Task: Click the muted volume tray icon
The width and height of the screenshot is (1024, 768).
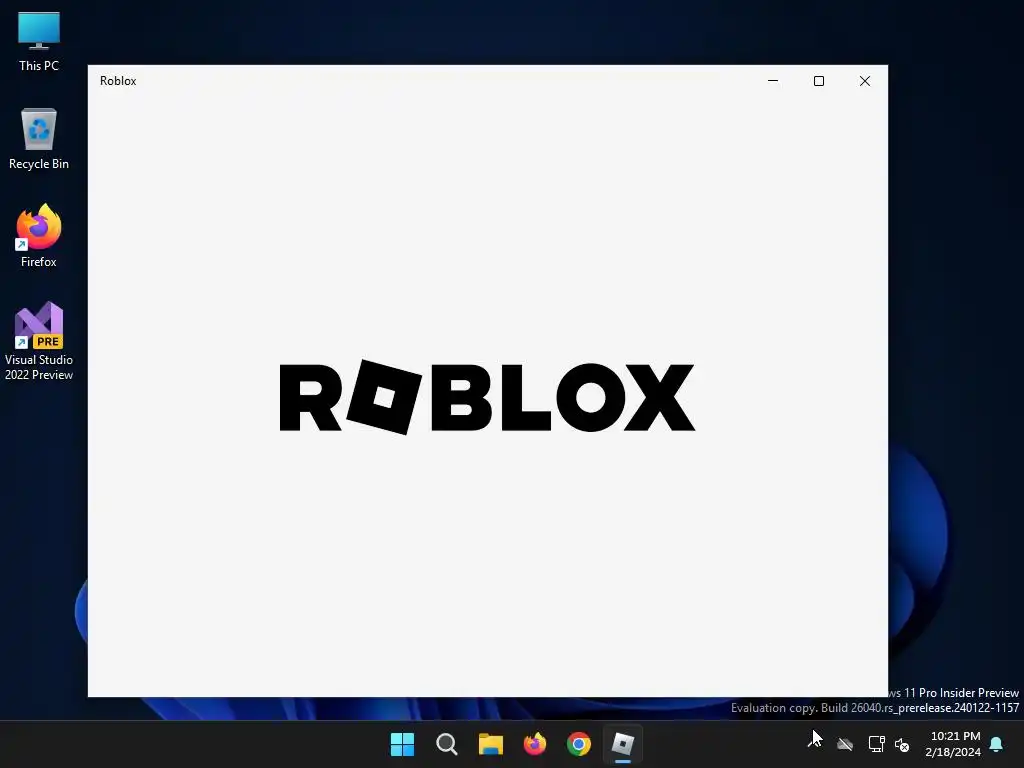Action: point(902,744)
